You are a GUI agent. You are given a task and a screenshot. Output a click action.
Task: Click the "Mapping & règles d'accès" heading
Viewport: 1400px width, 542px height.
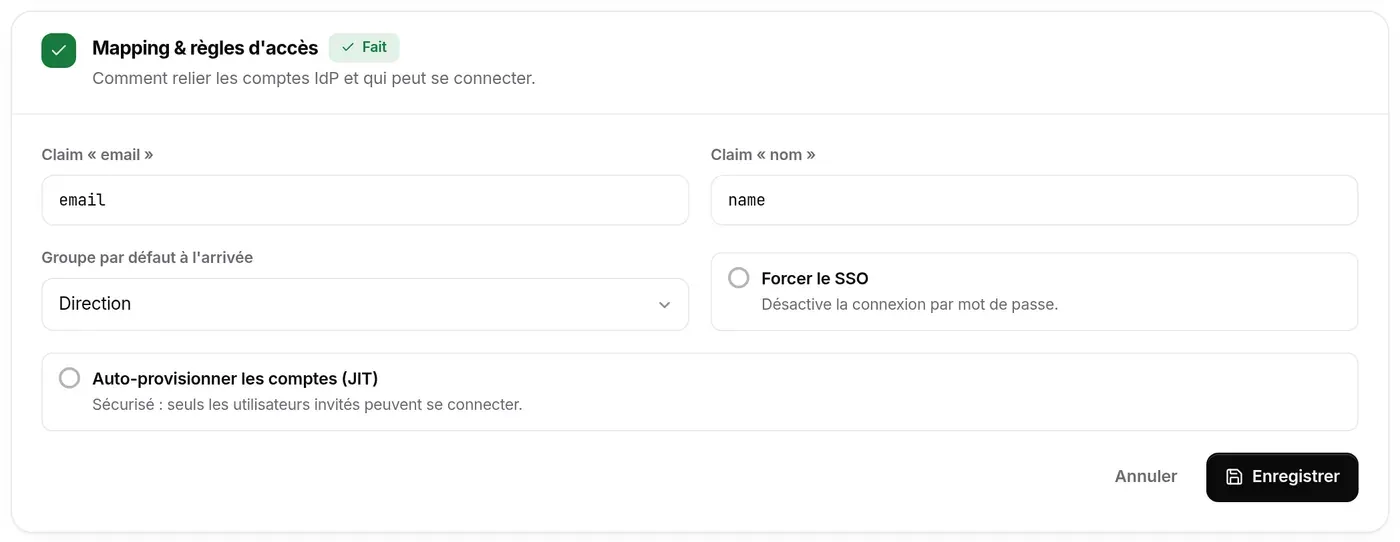[x=205, y=48]
